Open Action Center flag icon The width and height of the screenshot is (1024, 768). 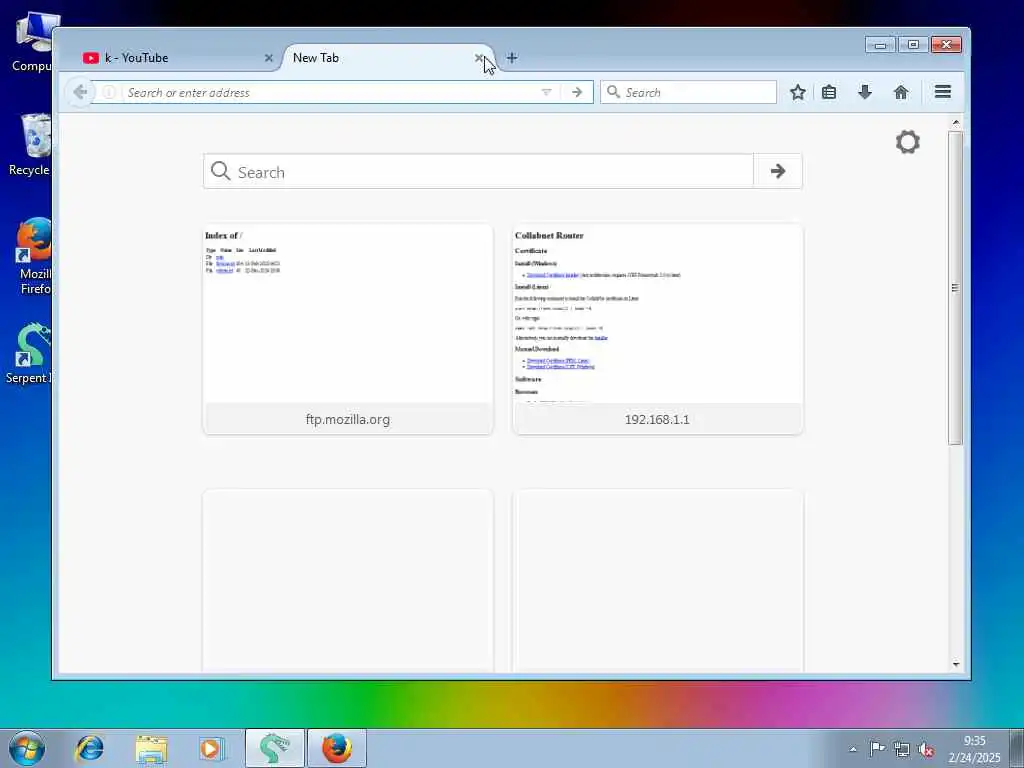pos(877,748)
